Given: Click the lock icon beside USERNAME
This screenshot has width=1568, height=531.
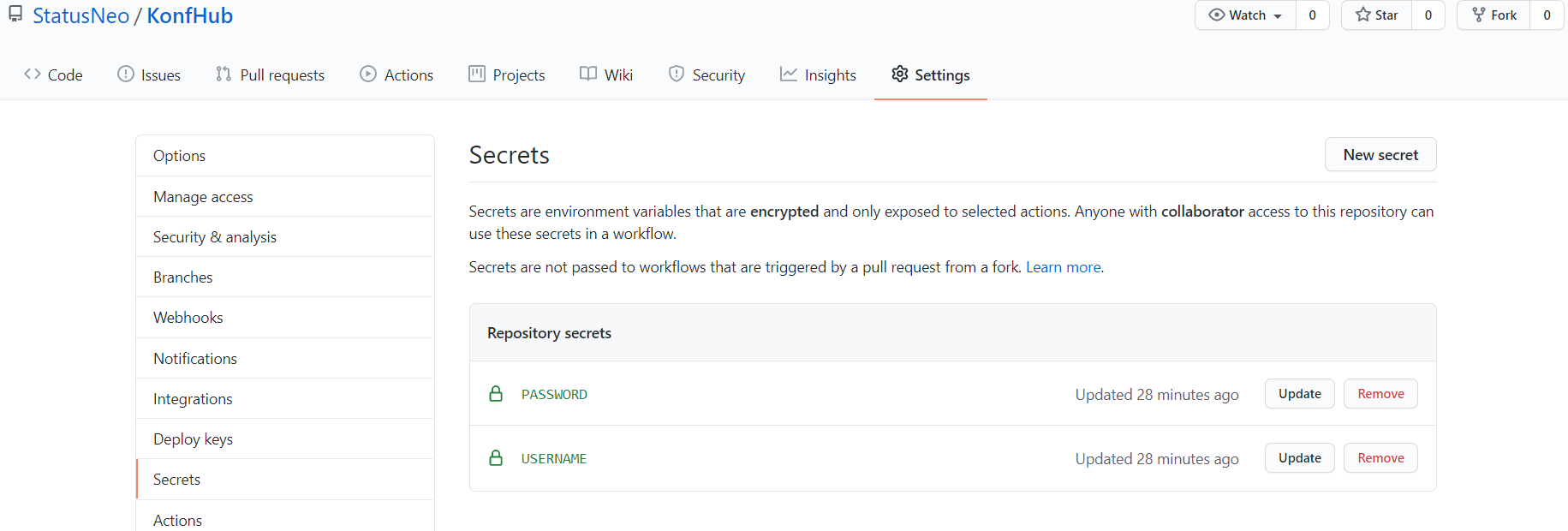Looking at the screenshot, I should click(496, 458).
